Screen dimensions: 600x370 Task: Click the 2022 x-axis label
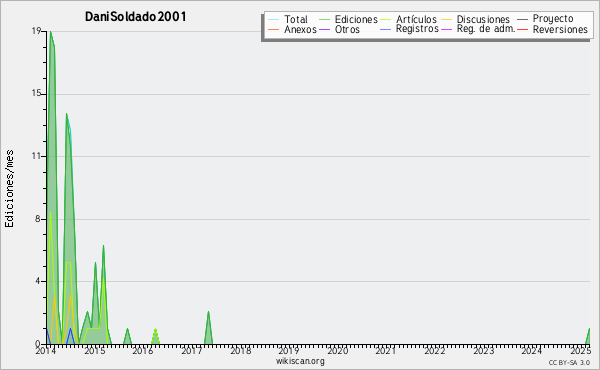pos(434,351)
